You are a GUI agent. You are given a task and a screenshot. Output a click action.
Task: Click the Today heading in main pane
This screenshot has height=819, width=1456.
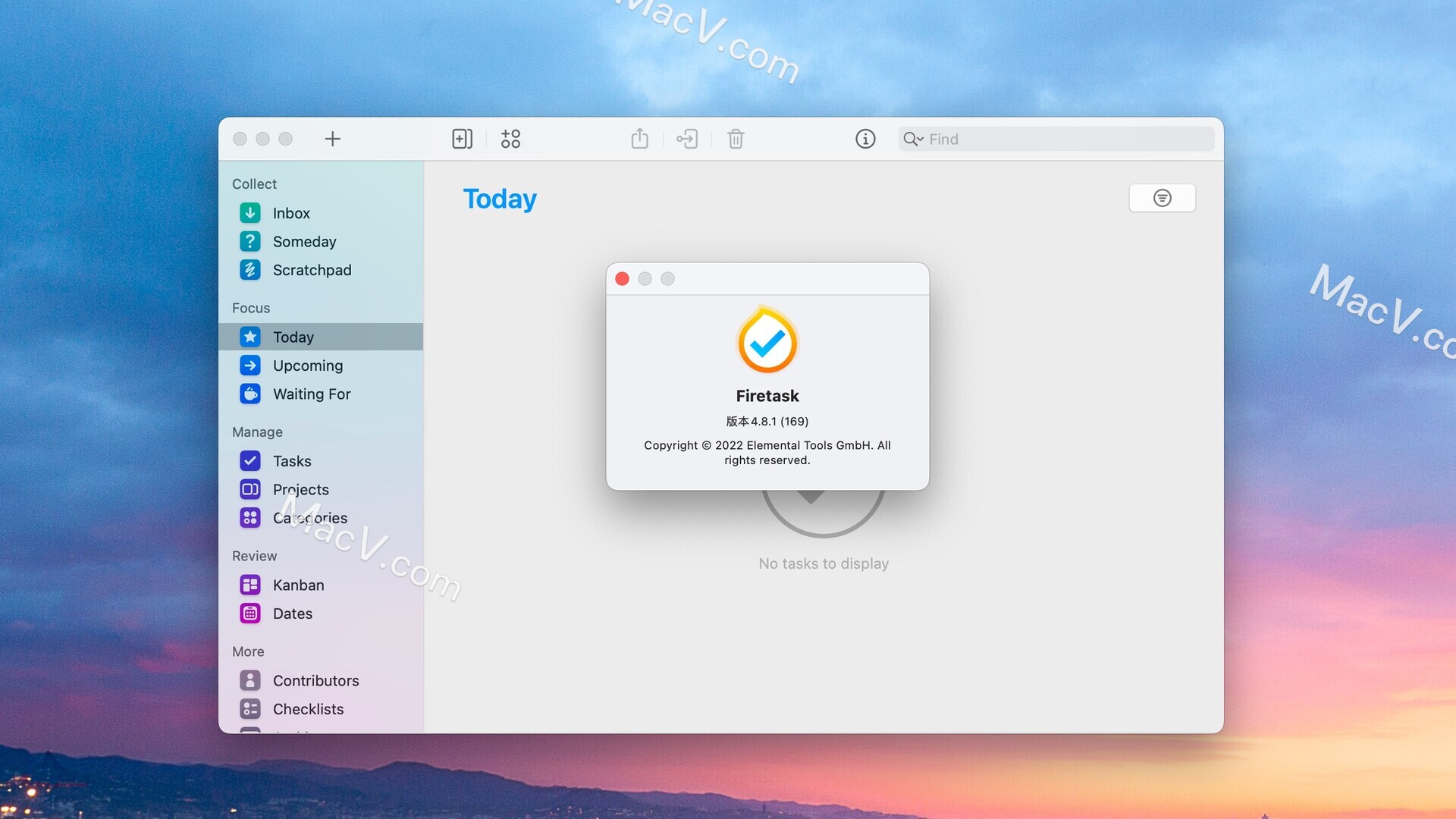[x=500, y=199]
